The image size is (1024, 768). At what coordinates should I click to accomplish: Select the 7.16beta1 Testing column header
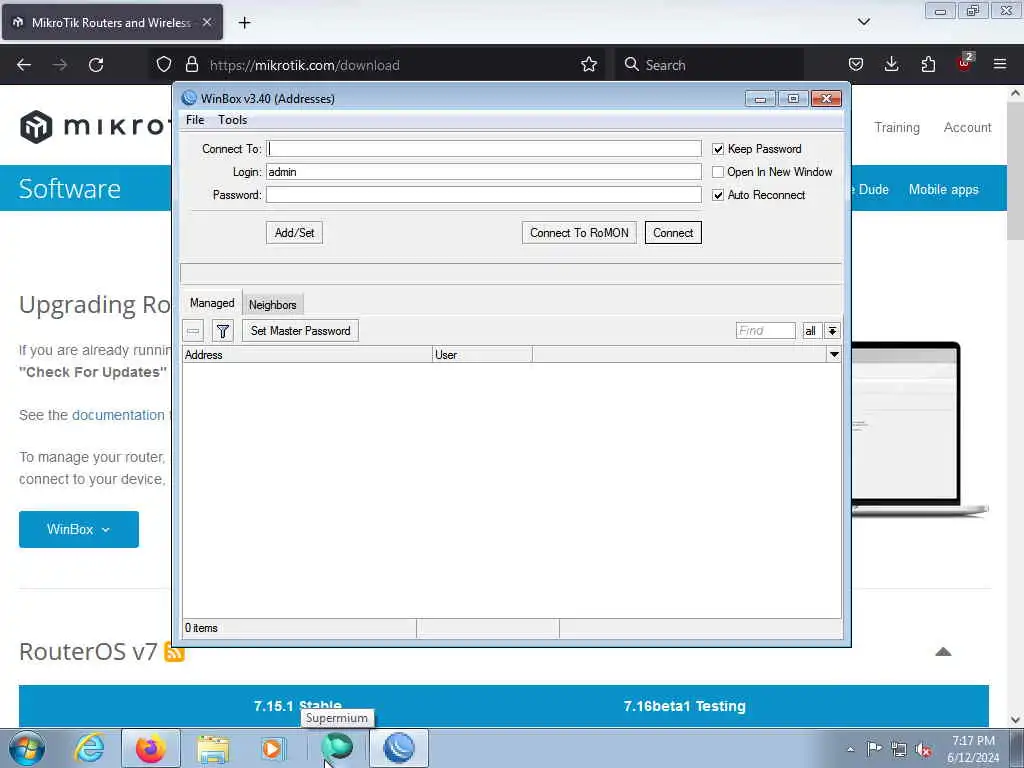coord(684,706)
